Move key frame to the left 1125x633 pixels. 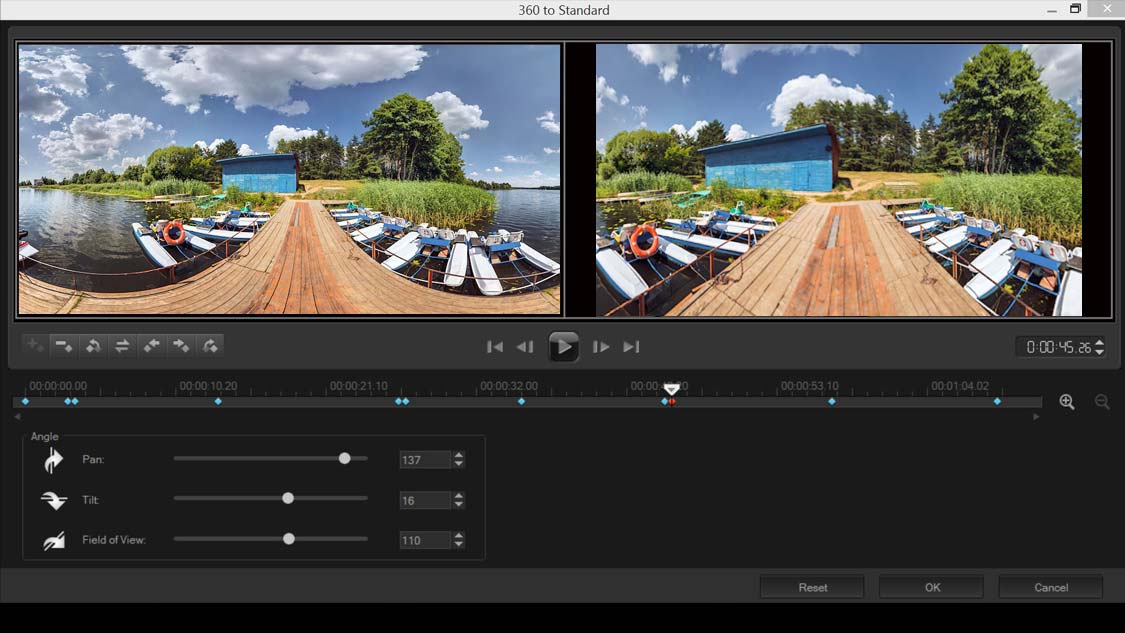pos(151,346)
